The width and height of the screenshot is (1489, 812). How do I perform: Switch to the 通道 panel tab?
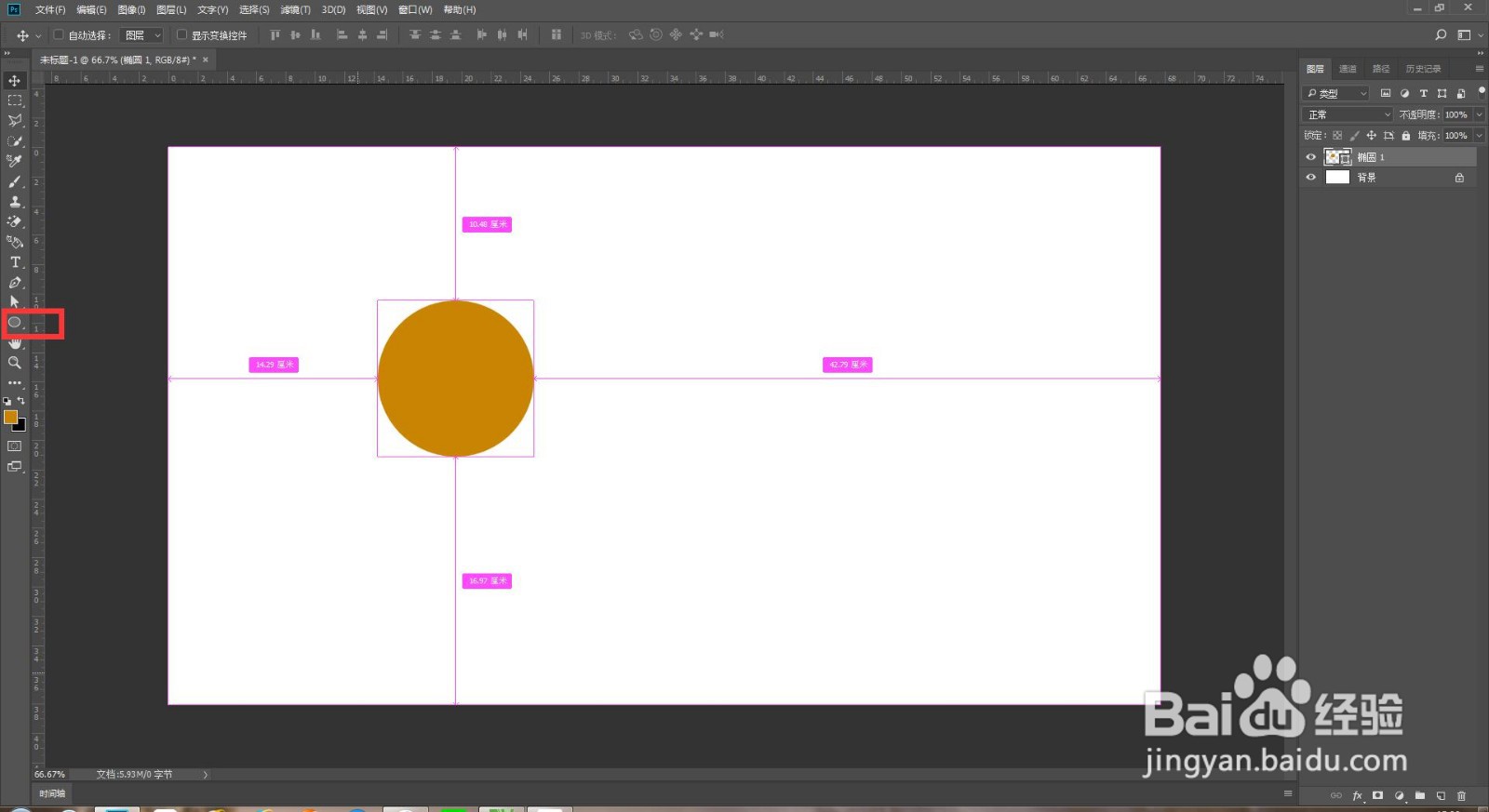point(1348,69)
